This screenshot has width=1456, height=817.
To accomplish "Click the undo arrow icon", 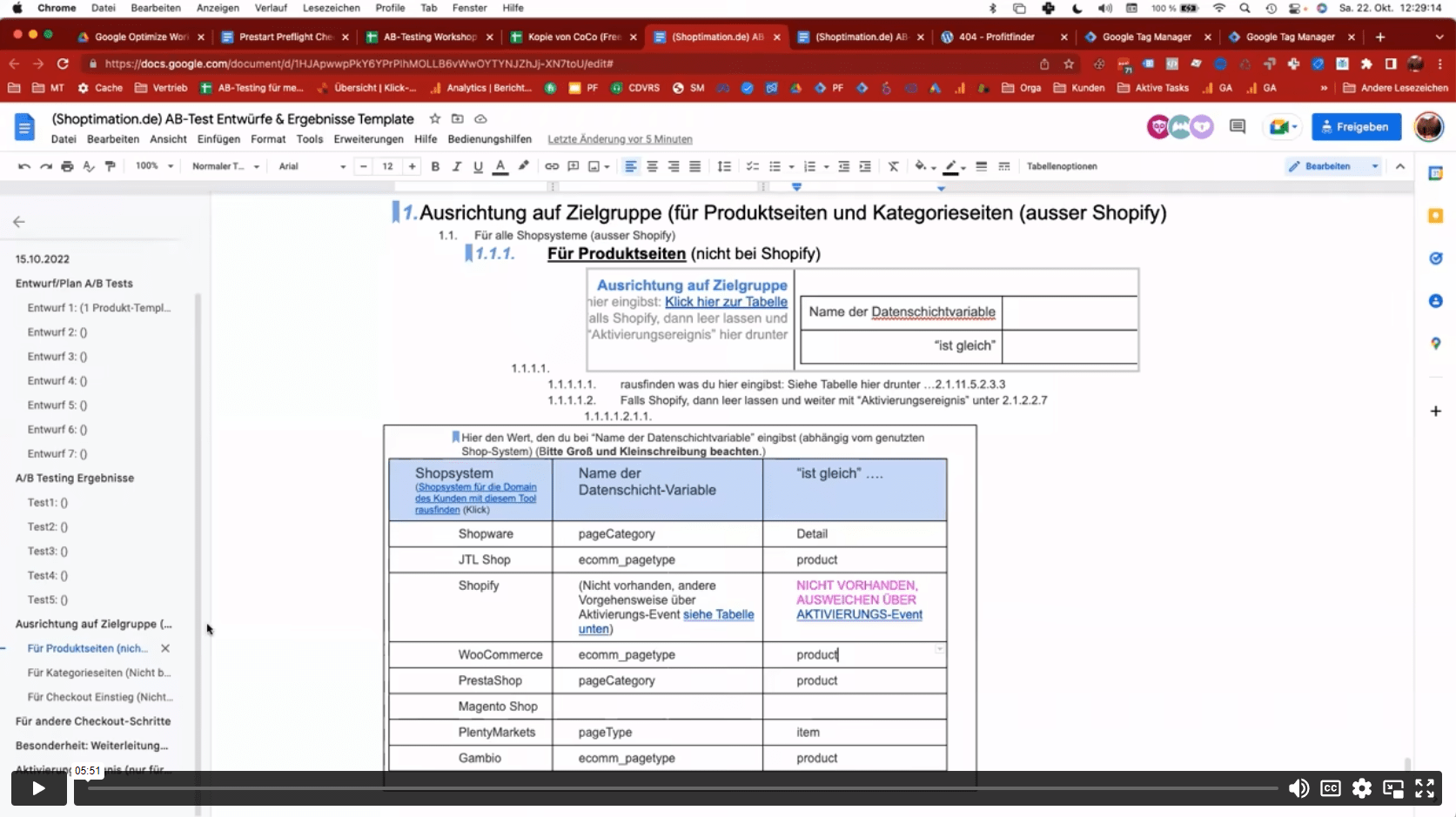I will (x=24, y=166).
